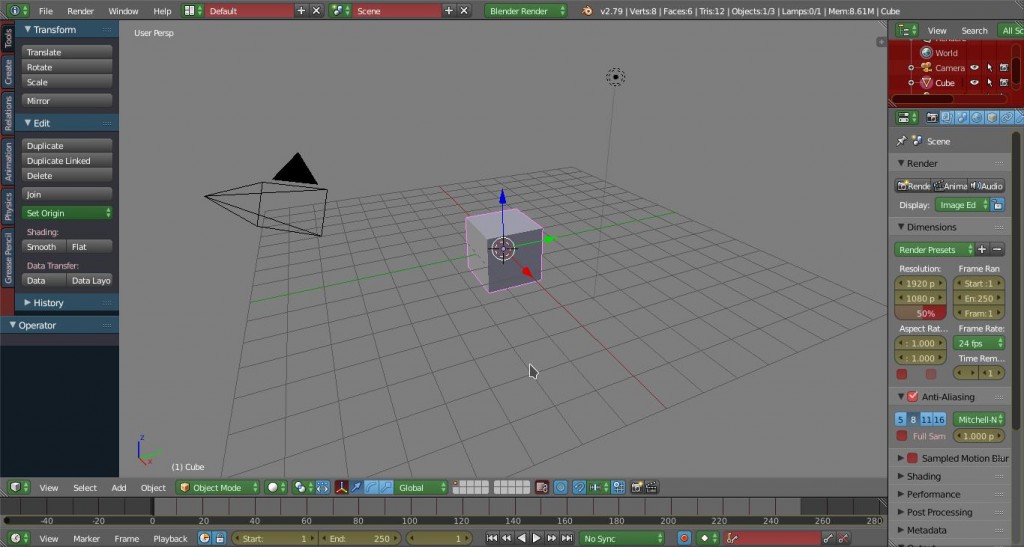The image size is (1024, 547).
Task: Open the File menu
Action: pyautogui.click(x=46, y=11)
